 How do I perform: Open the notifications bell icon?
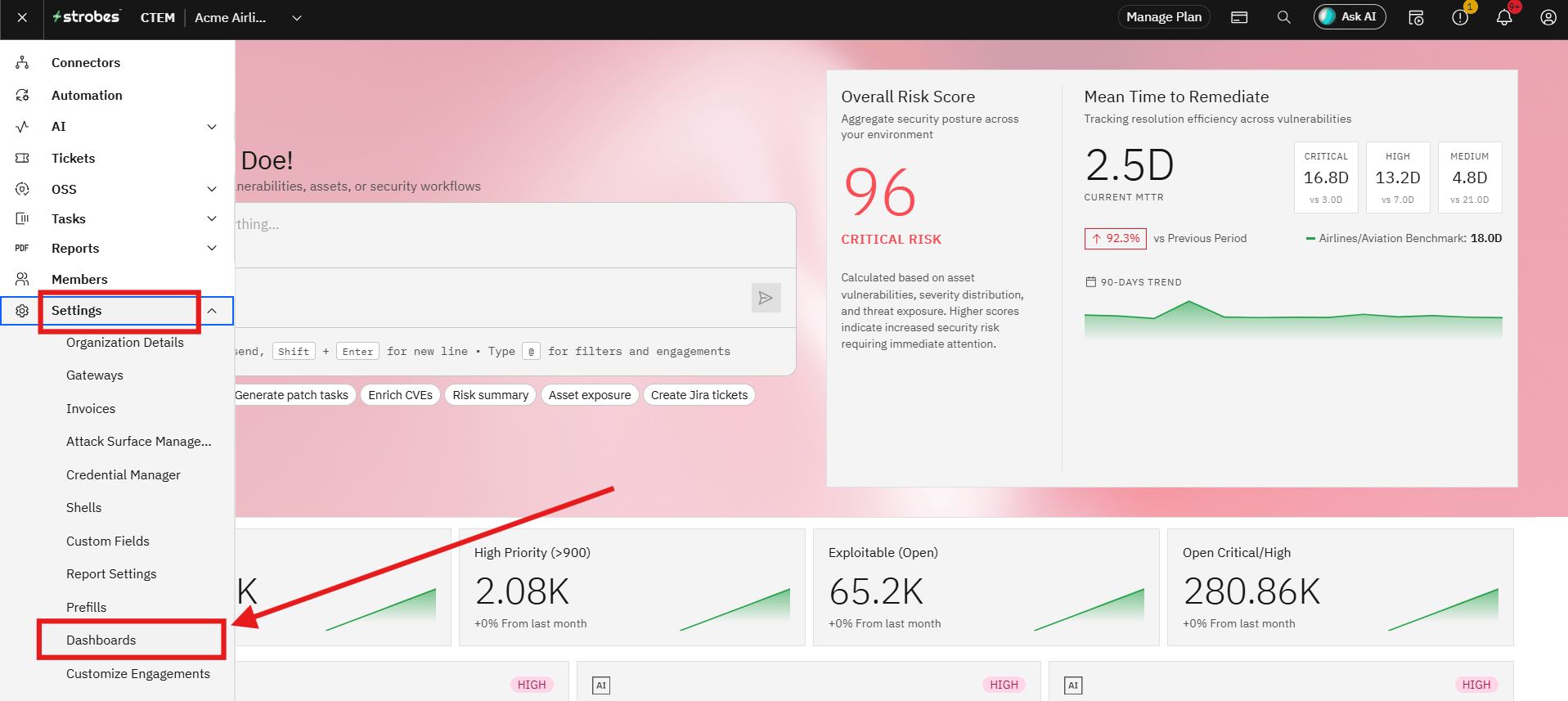tap(1504, 17)
